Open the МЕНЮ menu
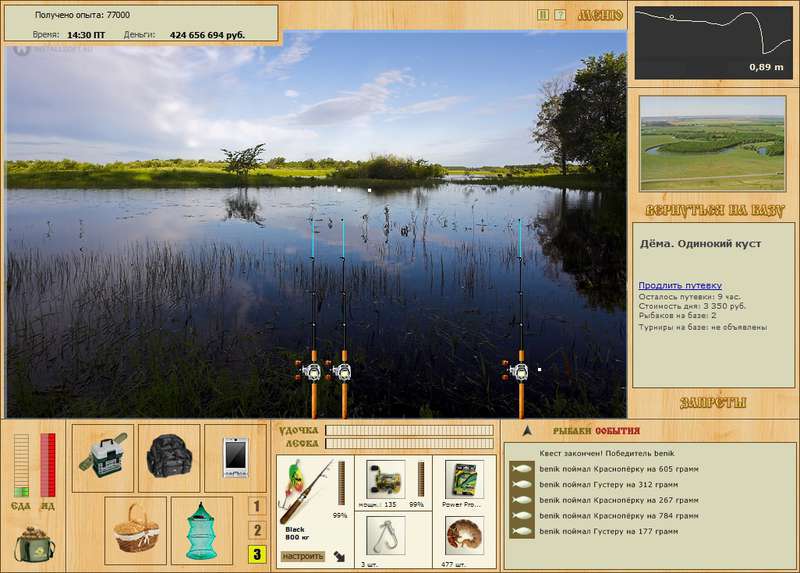 [600, 15]
